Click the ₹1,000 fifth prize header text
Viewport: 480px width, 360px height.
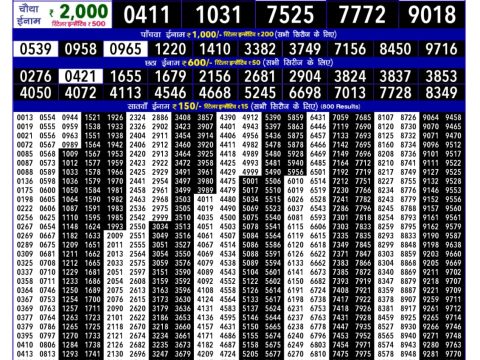coord(239,34)
